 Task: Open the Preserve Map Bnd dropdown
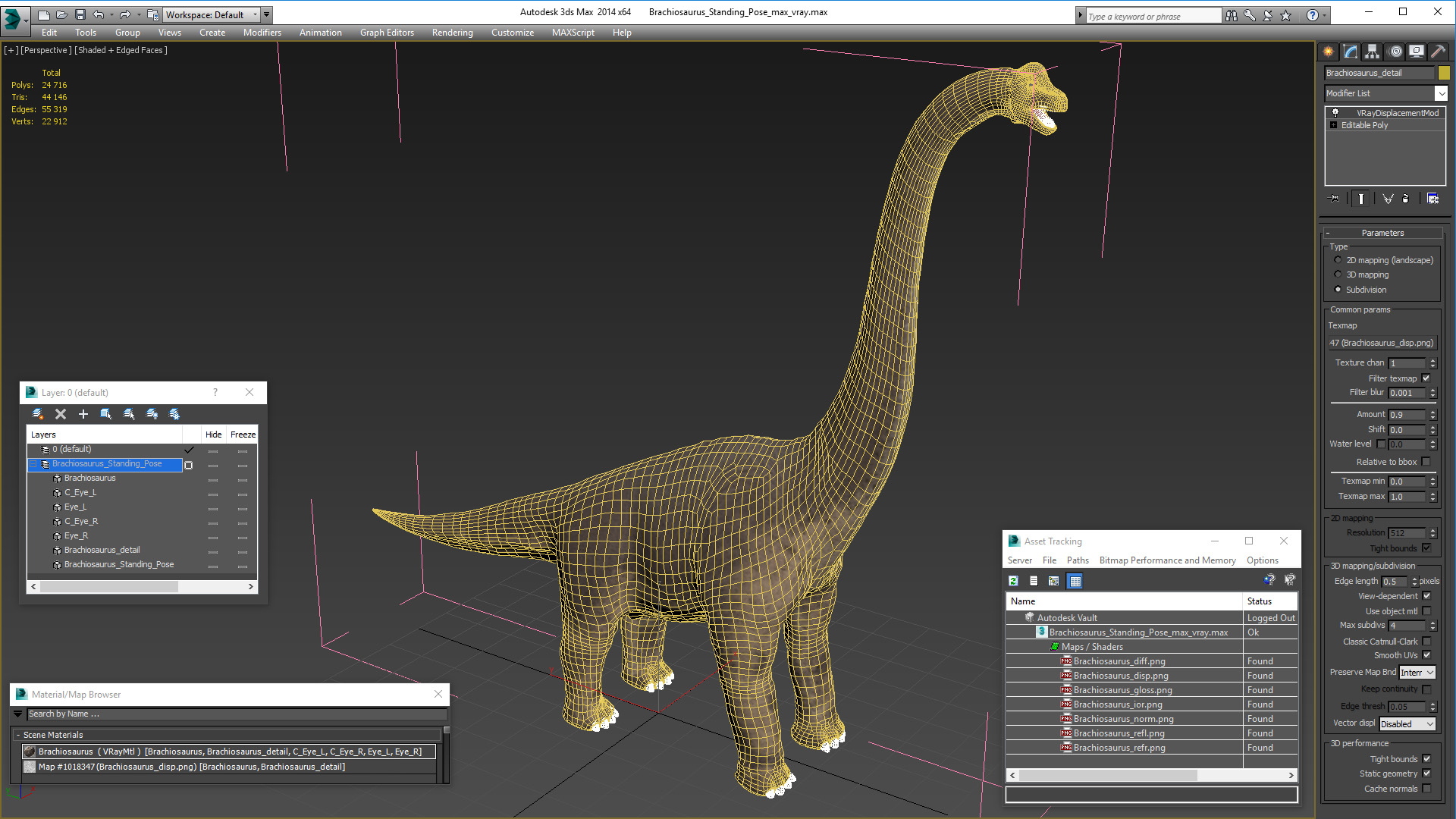(1417, 673)
